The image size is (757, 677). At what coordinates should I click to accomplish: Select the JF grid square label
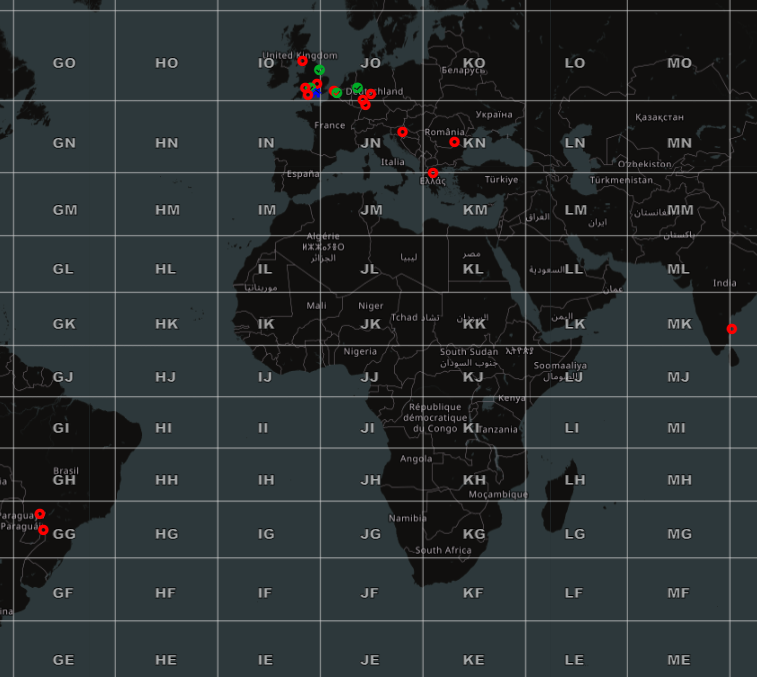(x=369, y=593)
